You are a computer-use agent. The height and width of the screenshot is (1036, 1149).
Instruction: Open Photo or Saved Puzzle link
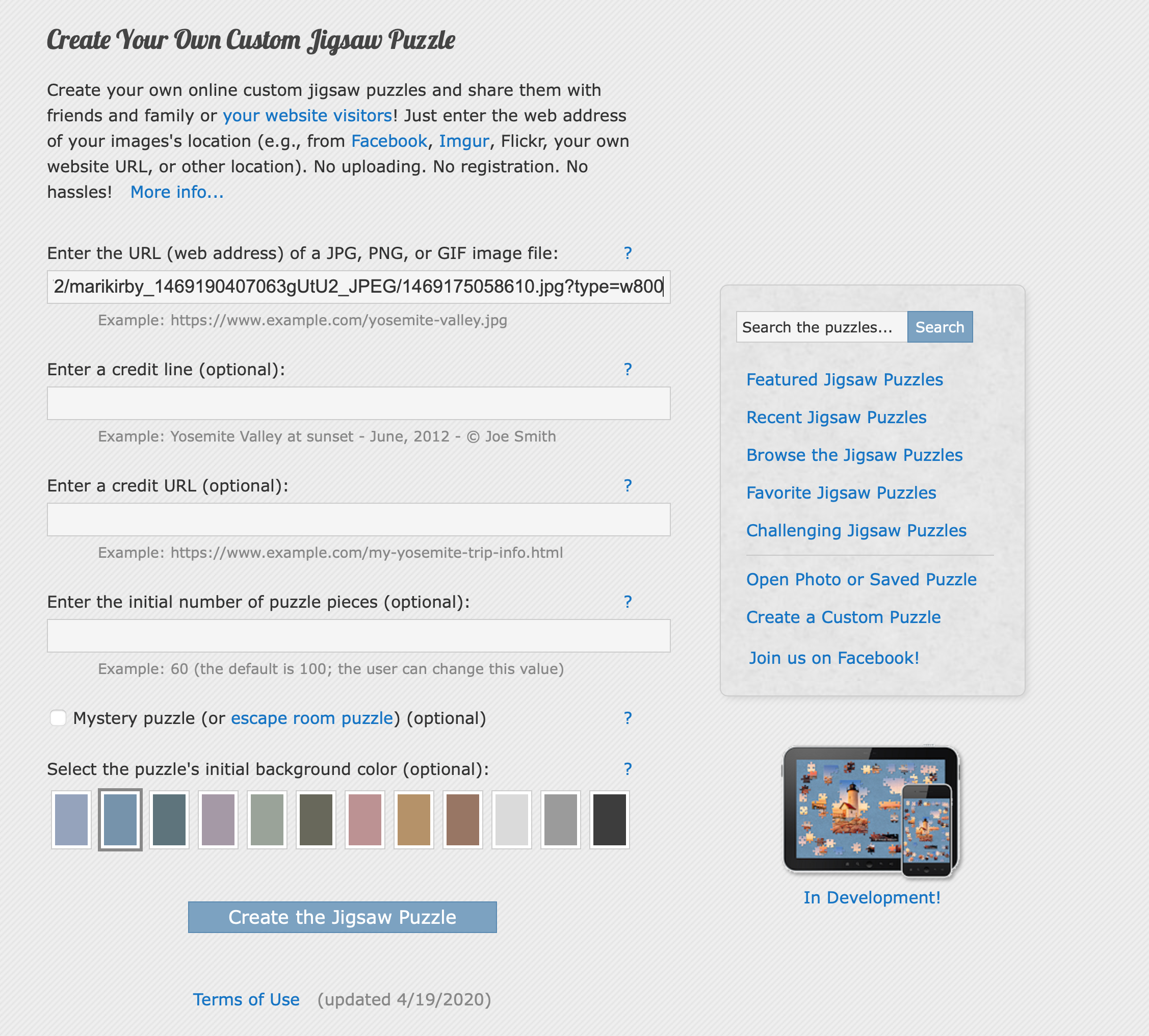coord(861,580)
